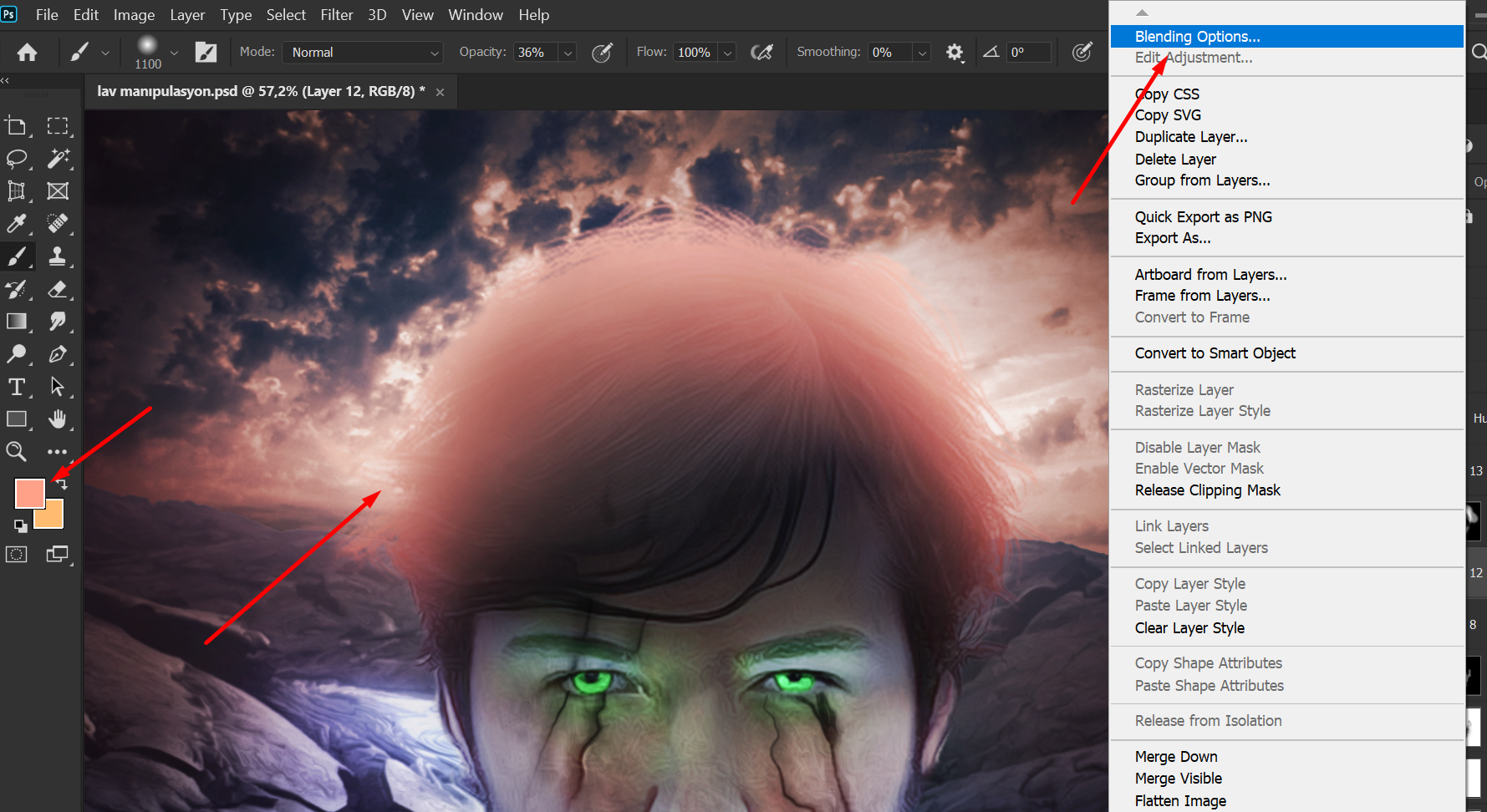Click the brush angle value field

[1029, 53]
